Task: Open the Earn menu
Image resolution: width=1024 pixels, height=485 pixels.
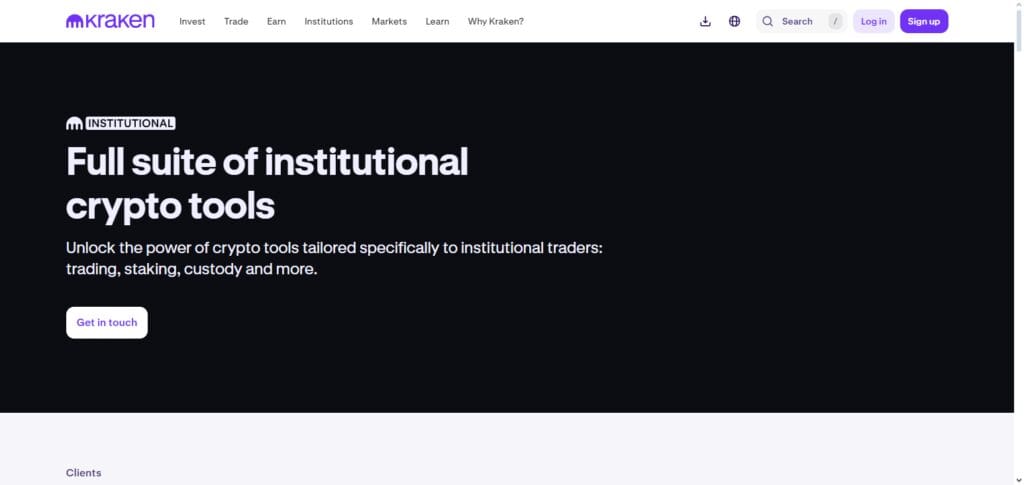Action: (x=276, y=22)
